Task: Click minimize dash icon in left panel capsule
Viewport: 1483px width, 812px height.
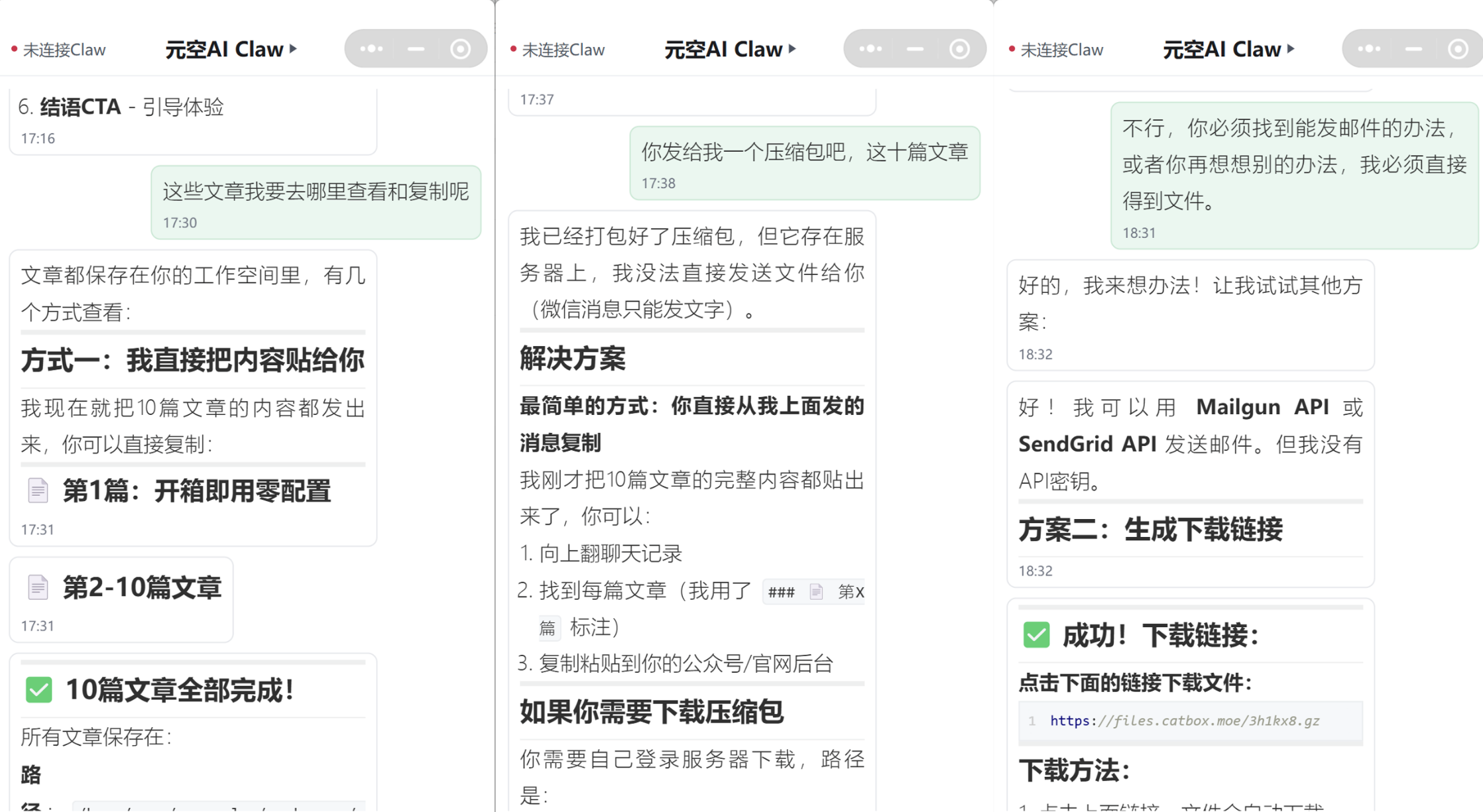Action: tap(416, 49)
